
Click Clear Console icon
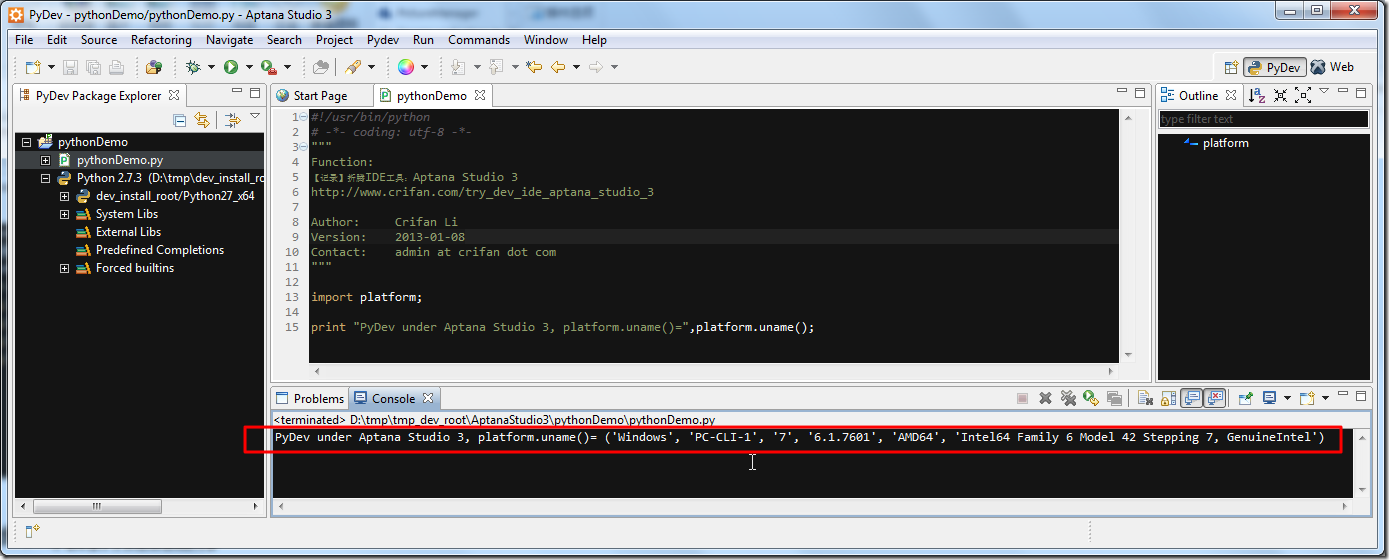pyautogui.click(x=1145, y=398)
